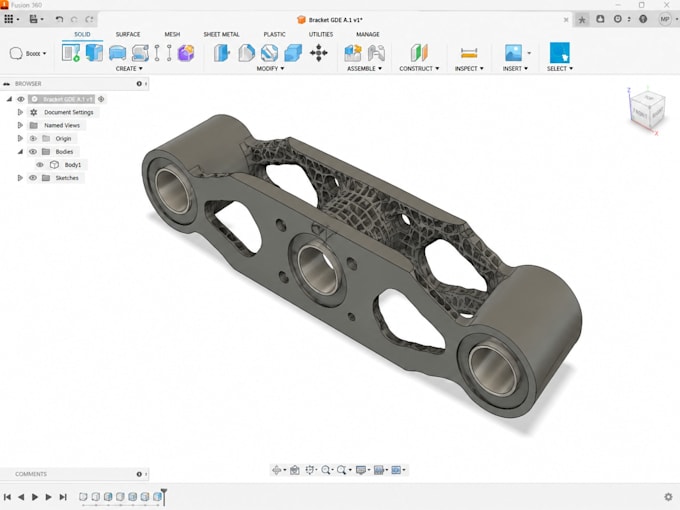Image resolution: width=680 pixels, height=510 pixels.
Task: Open the CREATE dropdown menu
Action: [129, 69]
